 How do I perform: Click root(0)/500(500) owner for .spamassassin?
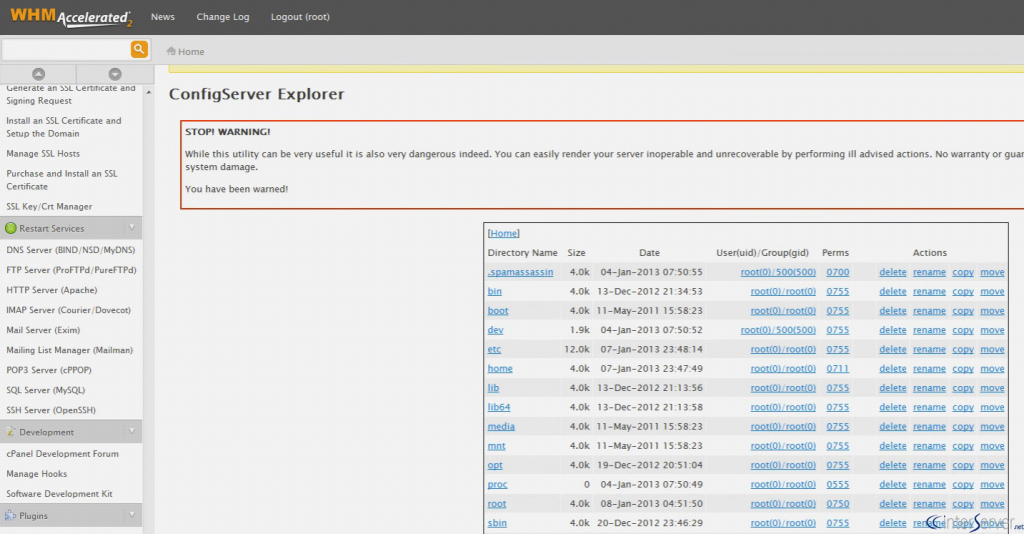pos(778,272)
